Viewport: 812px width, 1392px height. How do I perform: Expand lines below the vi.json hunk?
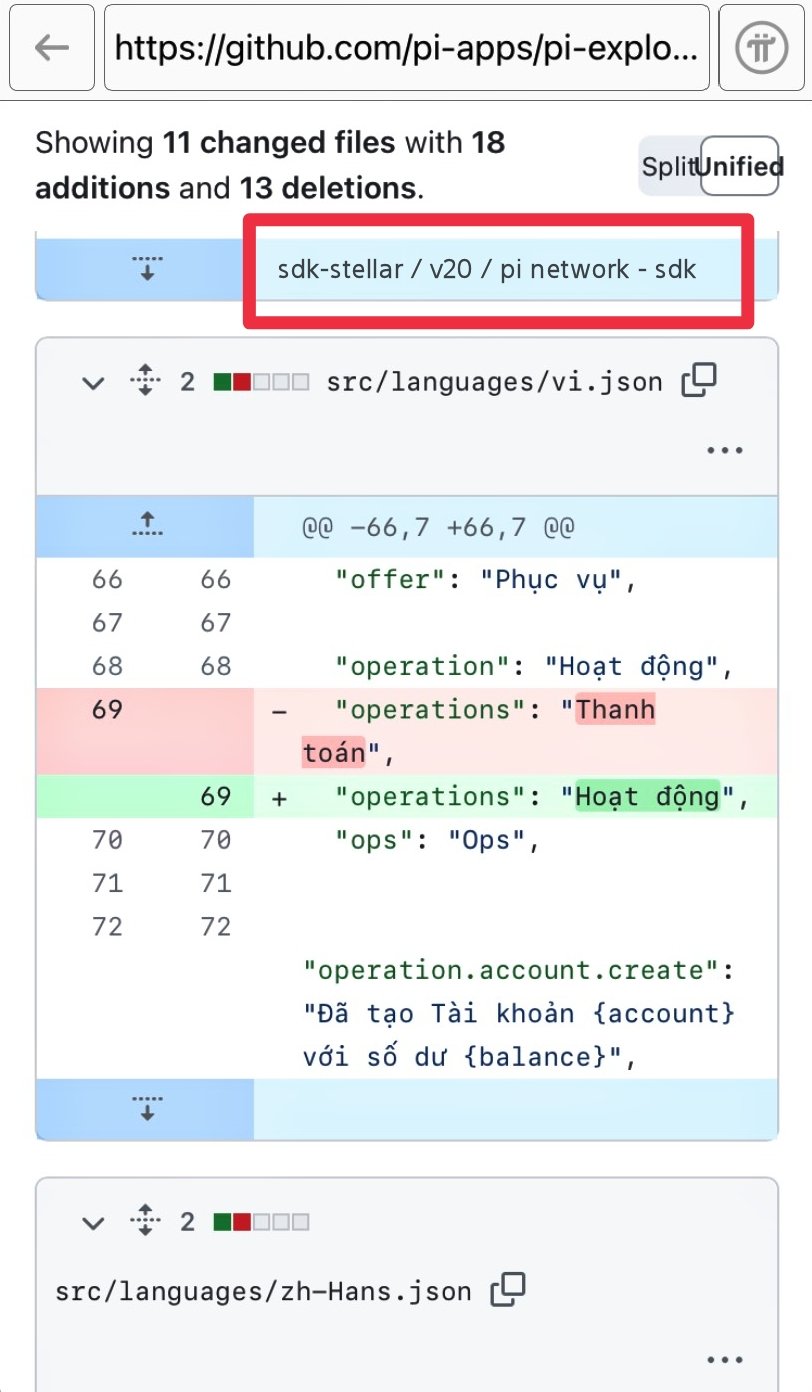point(146,1109)
